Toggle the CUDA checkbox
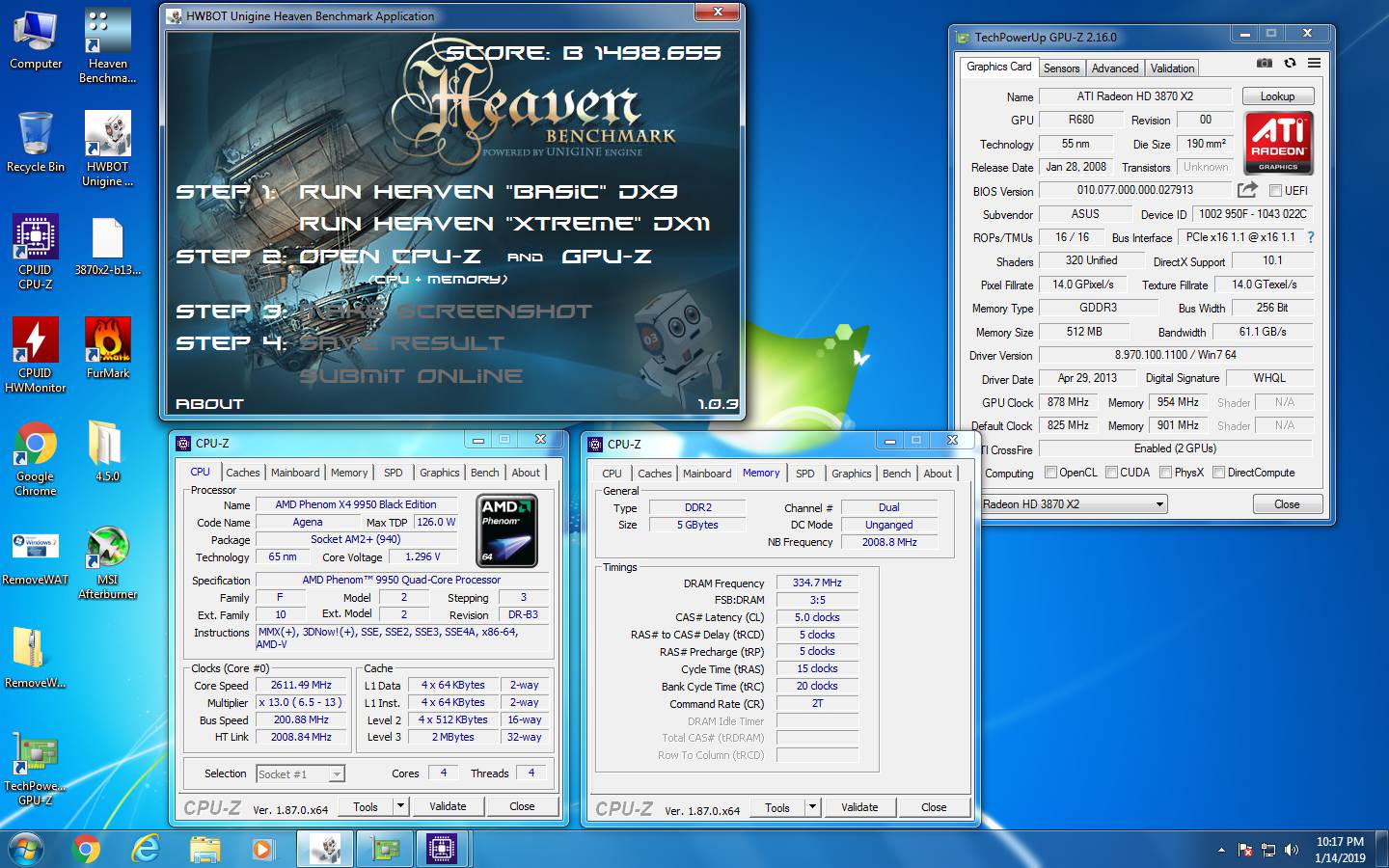Image resolution: width=1389 pixels, height=868 pixels. tap(1111, 473)
